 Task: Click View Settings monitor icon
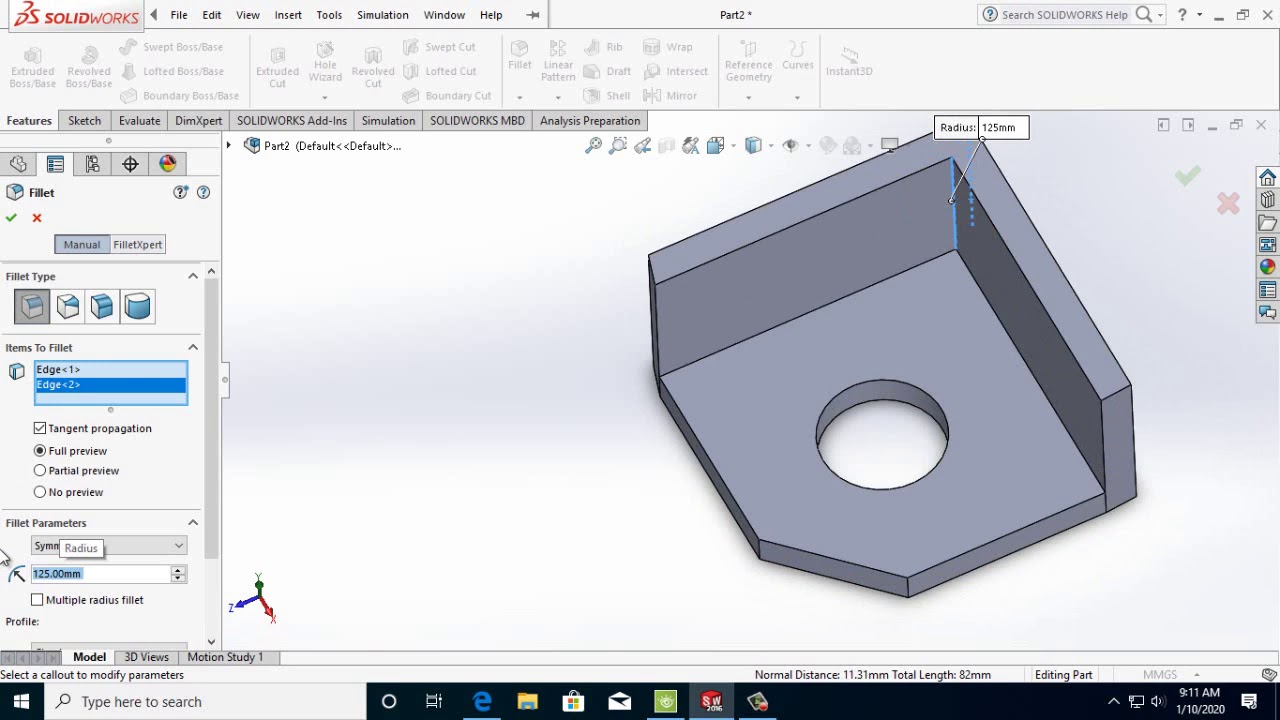click(x=889, y=146)
